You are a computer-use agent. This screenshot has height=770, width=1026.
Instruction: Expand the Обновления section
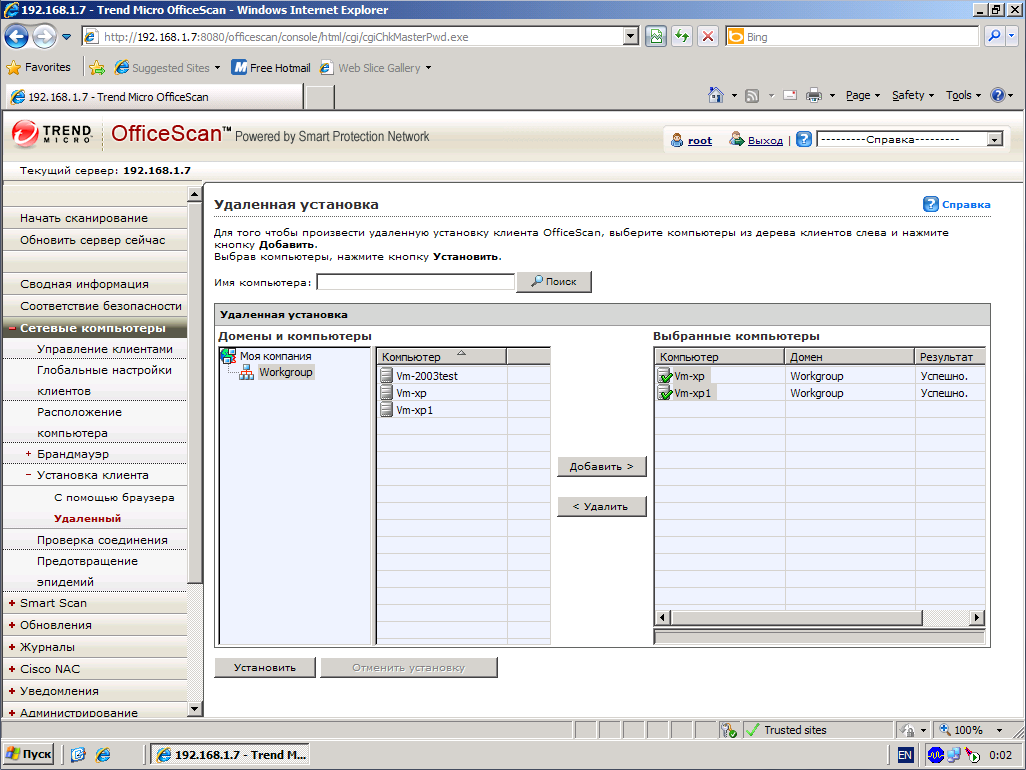pos(12,625)
